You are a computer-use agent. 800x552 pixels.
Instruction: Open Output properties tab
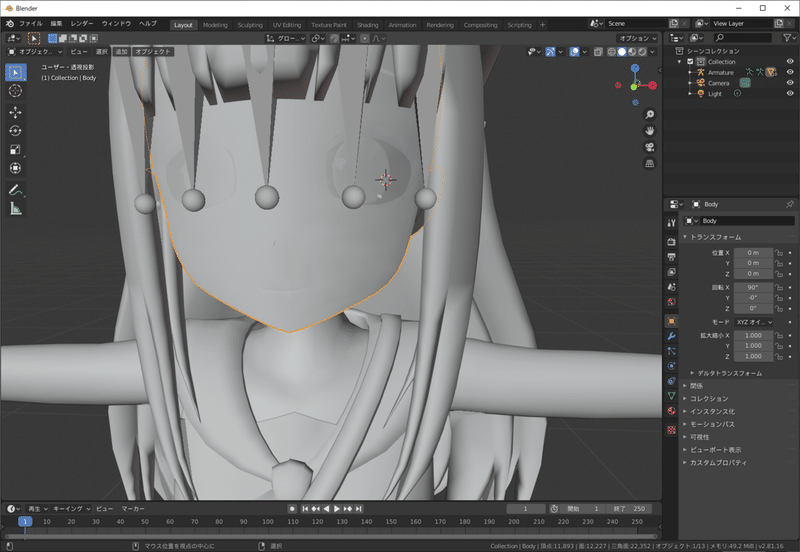671,257
